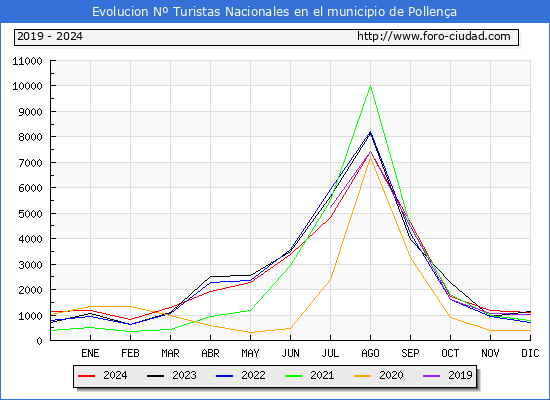The height and width of the screenshot is (400, 550).
Task: Click the 11000 y-axis value
Action: click(27, 61)
